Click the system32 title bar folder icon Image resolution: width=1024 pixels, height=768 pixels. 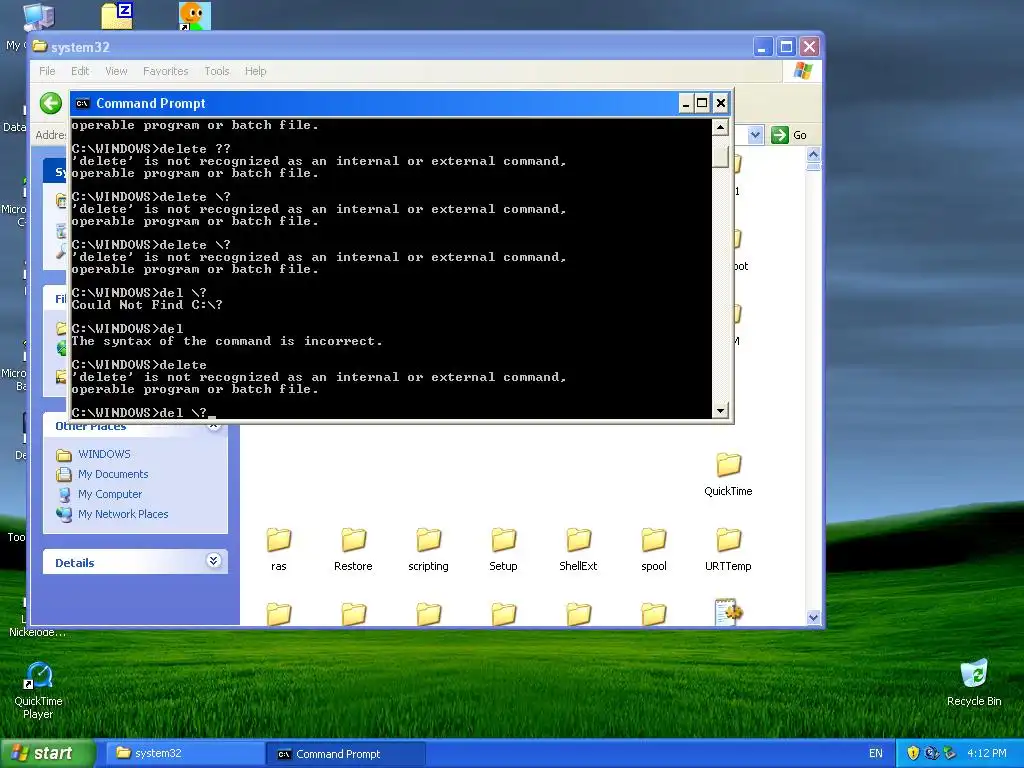click(40, 46)
